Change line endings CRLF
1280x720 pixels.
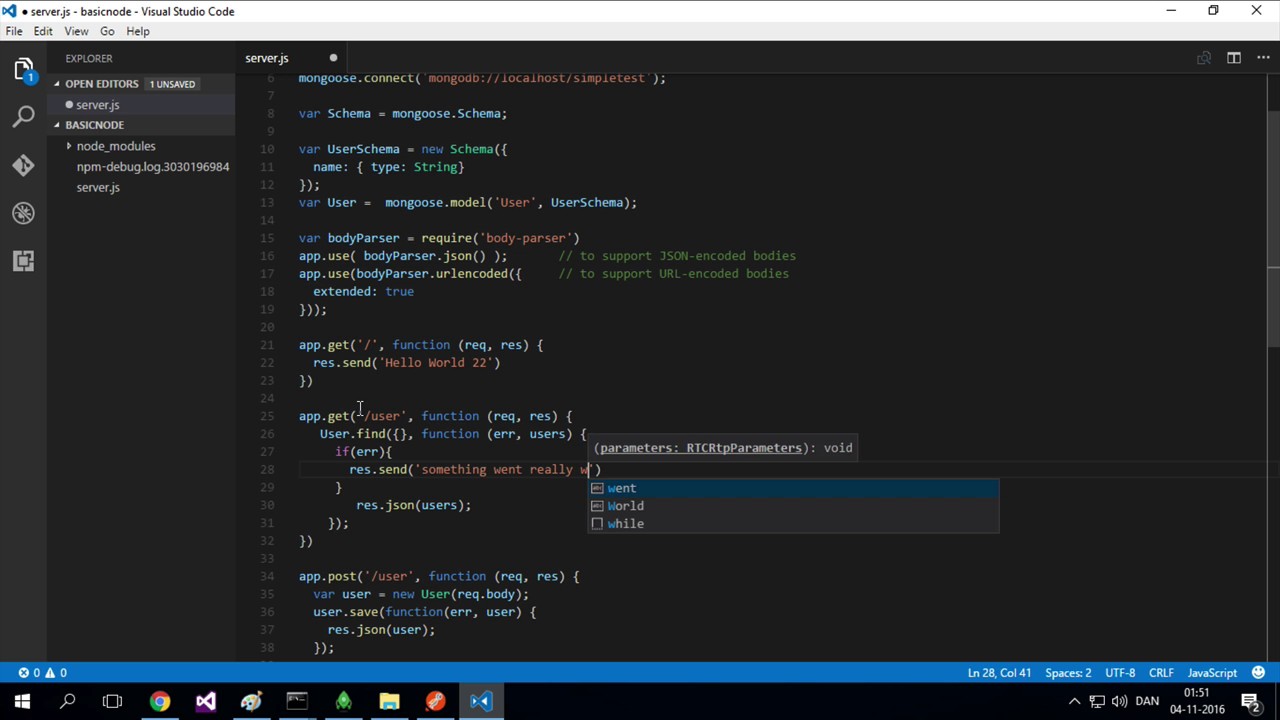click(1161, 673)
